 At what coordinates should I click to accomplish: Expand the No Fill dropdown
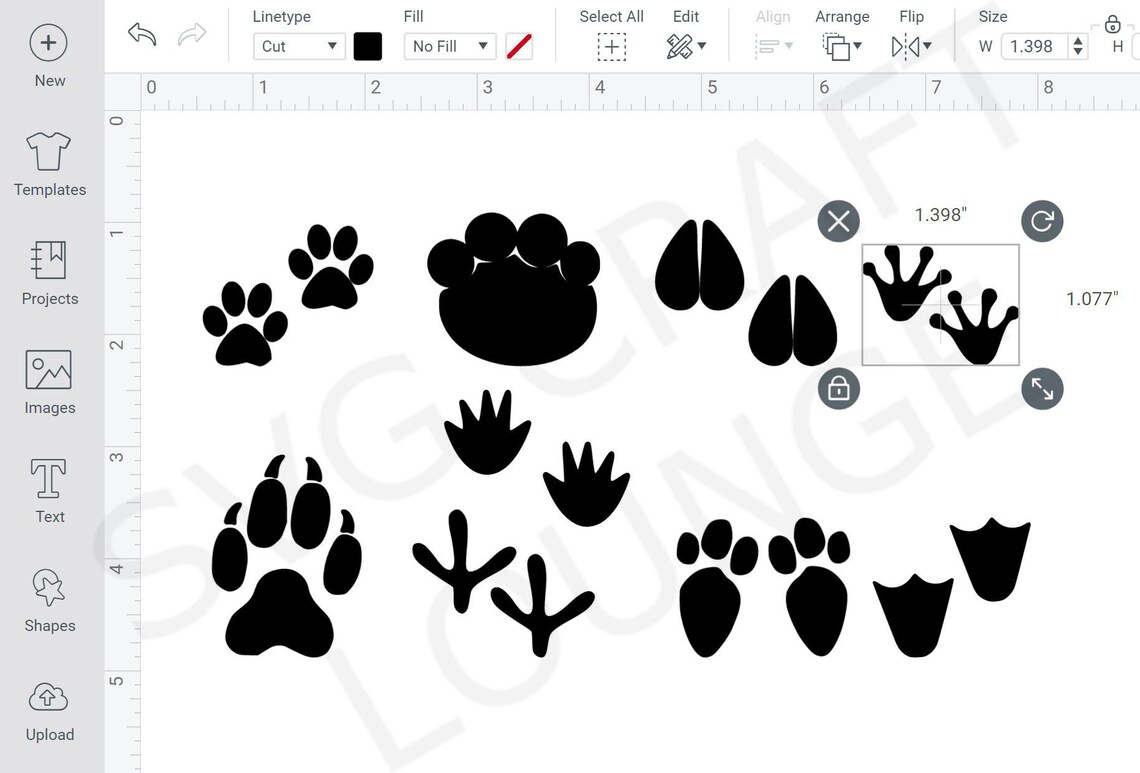coord(449,46)
